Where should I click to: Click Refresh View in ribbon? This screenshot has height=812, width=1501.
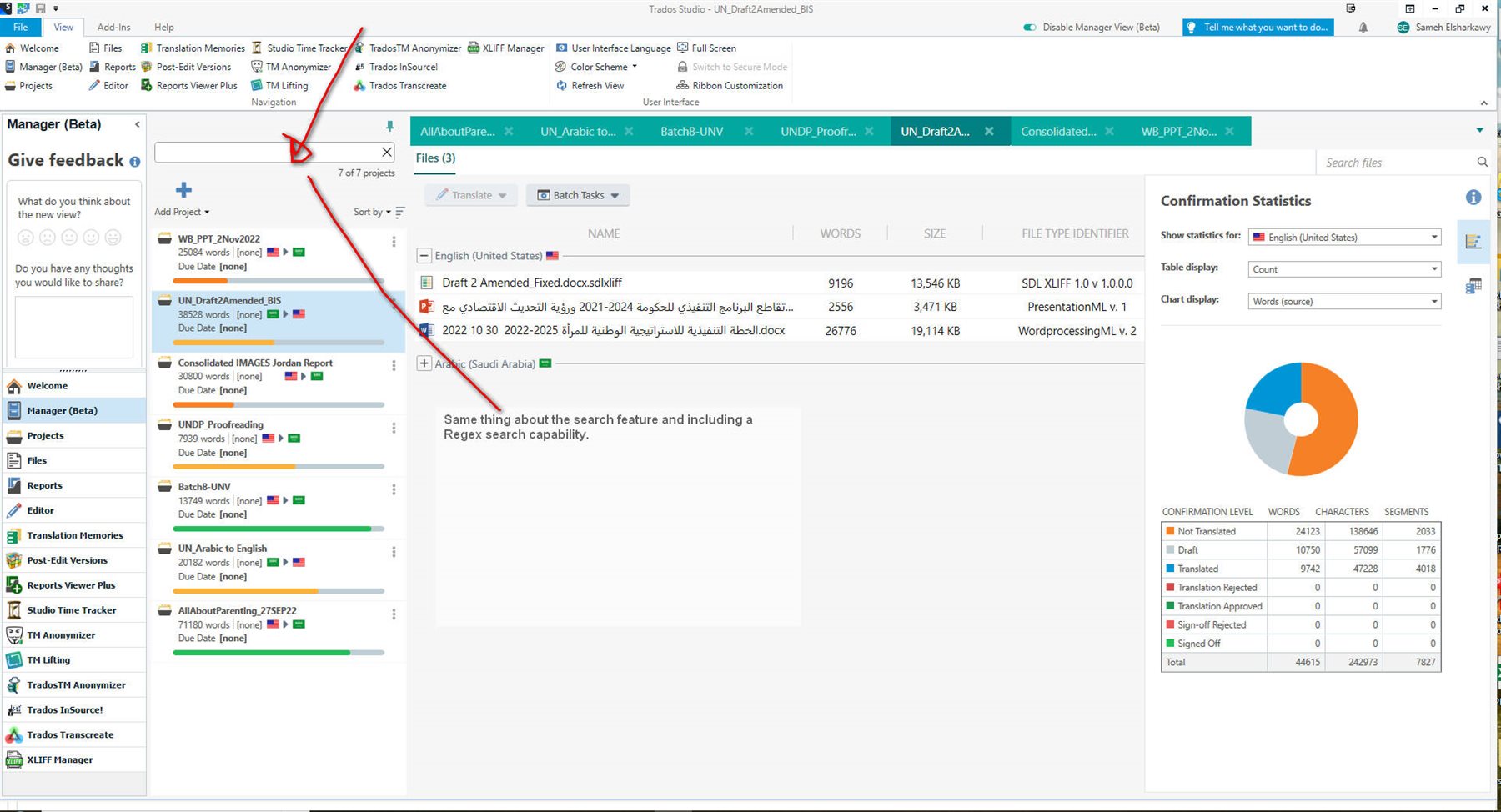pyautogui.click(x=590, y=85)
